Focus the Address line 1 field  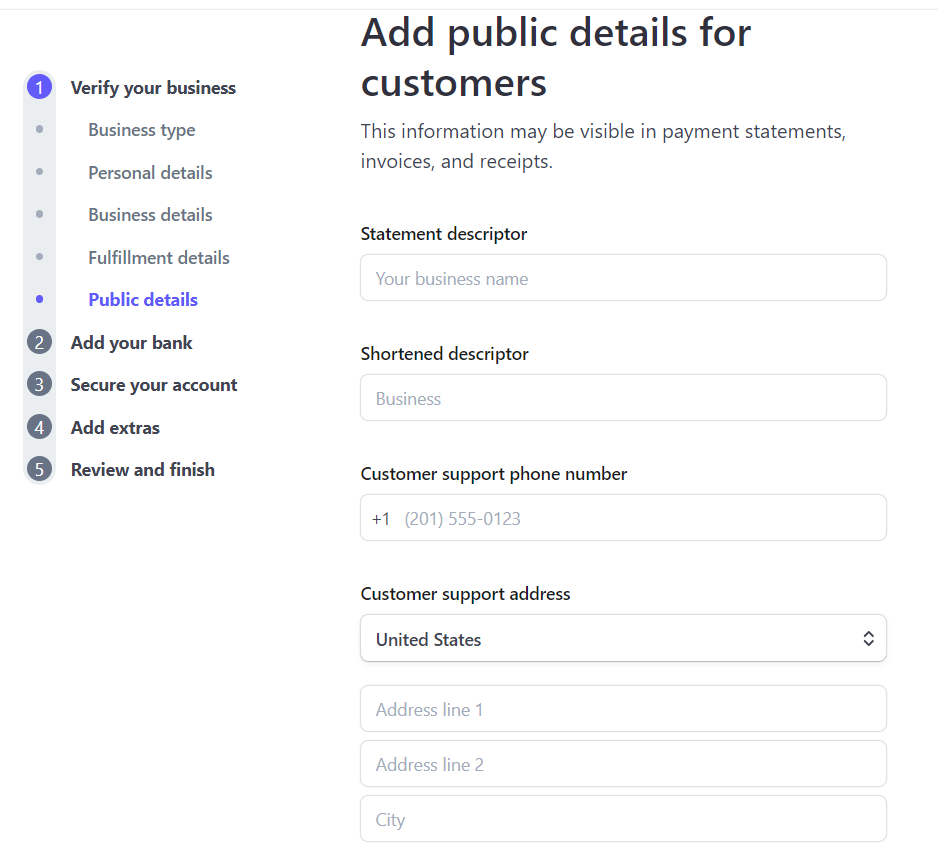623,709
